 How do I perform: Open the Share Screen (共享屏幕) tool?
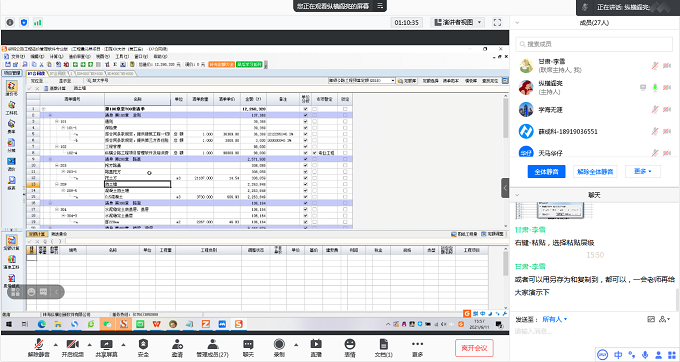tap(106, 348)
